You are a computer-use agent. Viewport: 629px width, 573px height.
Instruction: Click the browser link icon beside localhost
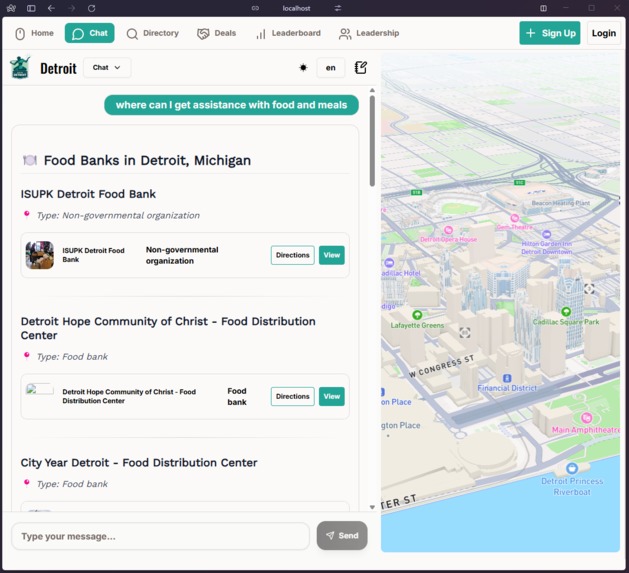click(255, 8)
